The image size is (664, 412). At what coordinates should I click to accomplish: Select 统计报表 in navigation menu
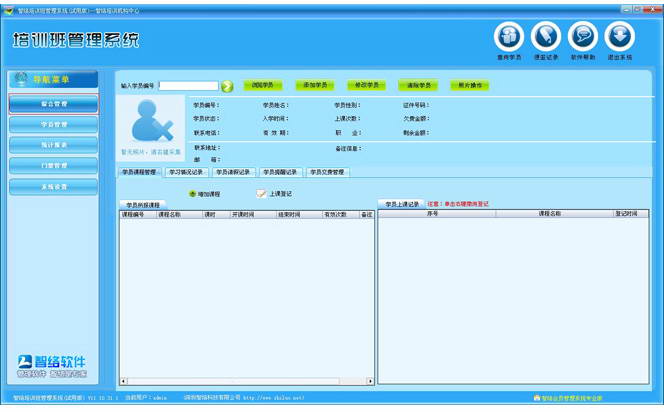tap(54, 145)
